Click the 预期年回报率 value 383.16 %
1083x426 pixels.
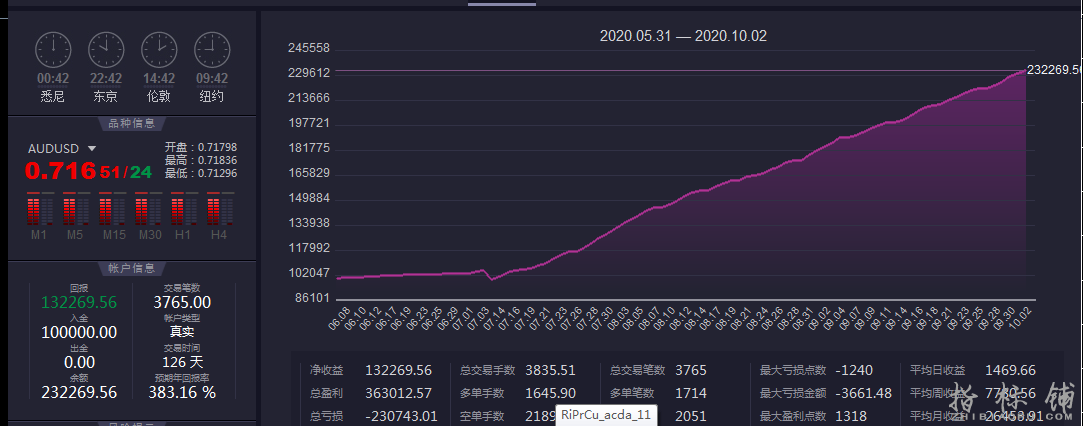pos(182,392)
